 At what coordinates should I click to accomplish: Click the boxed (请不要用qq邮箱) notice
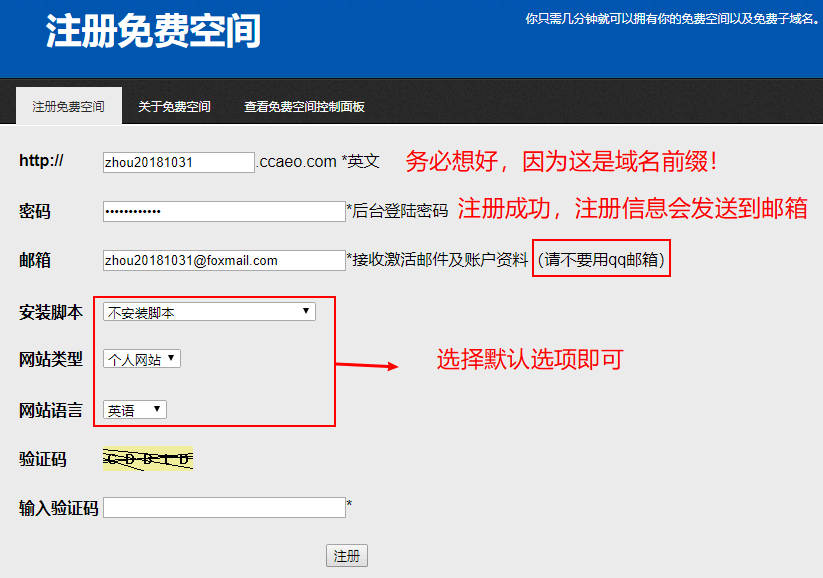point(601,260)
